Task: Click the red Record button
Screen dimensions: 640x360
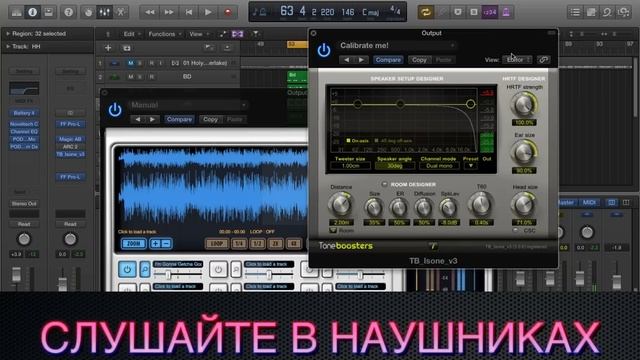Action: (x=228, y=12)
